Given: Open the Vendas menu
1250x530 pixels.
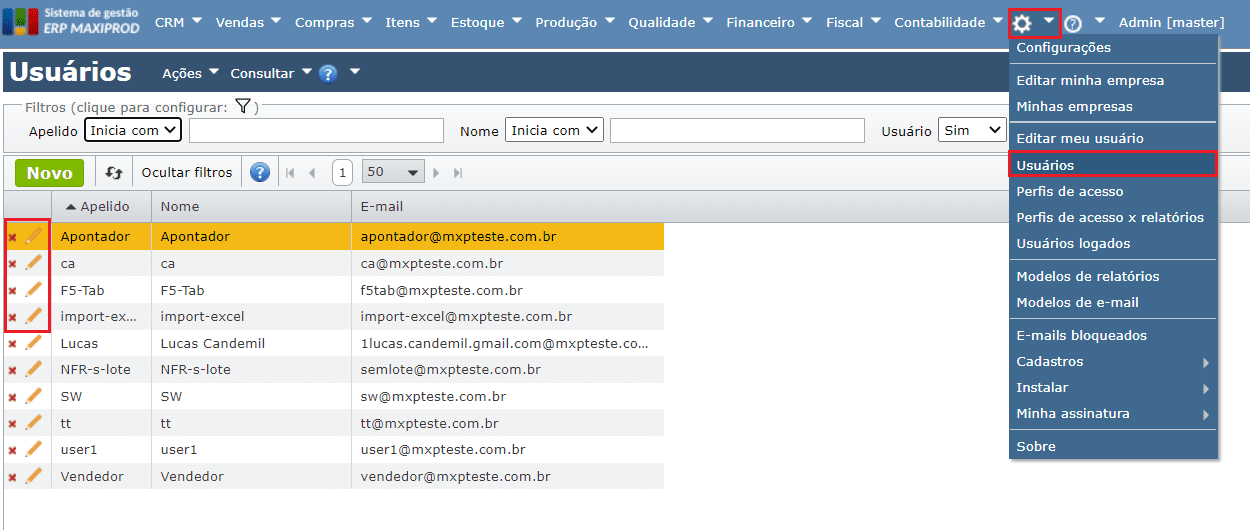Looking at the screenshot, I should 250,22.
